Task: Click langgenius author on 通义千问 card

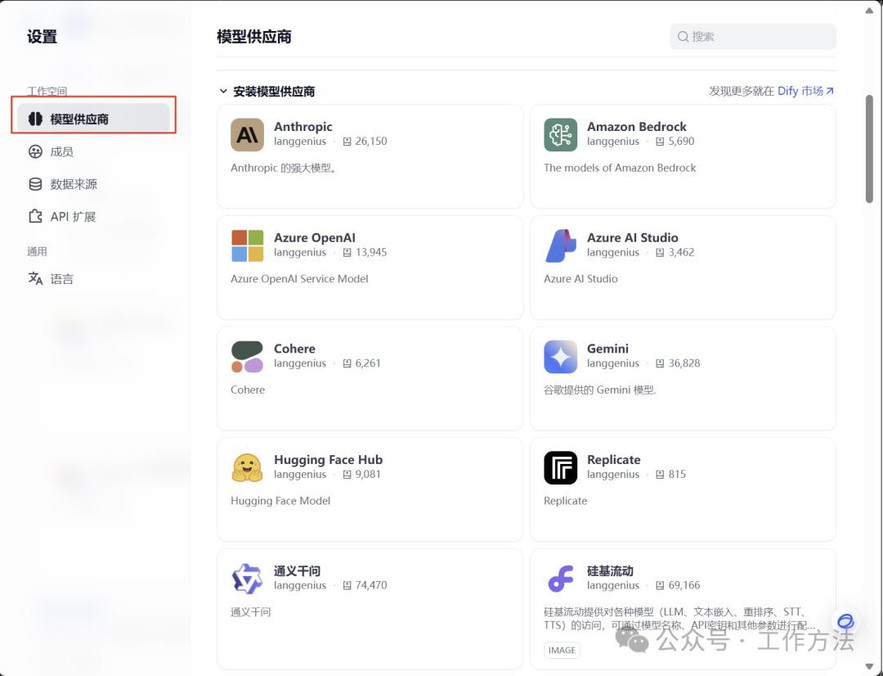Action: [300, 586]
